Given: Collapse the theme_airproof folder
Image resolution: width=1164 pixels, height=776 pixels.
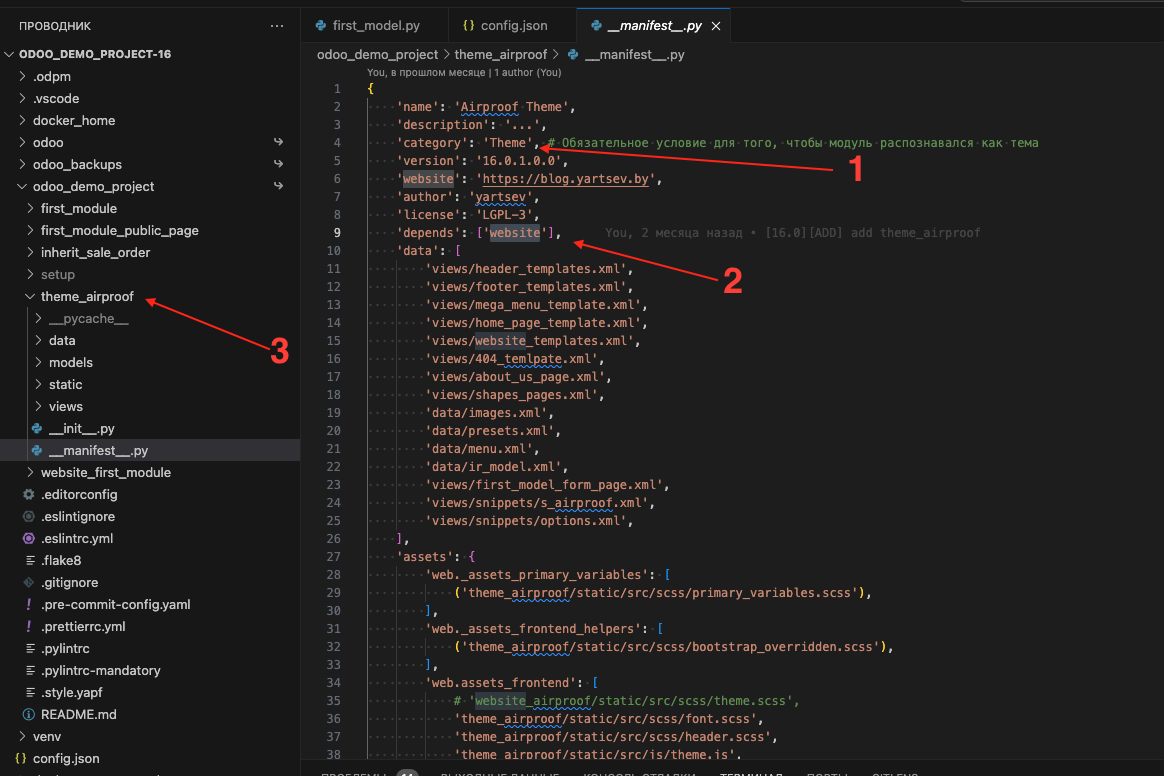Looking at the screenshot, I should [30, 296].
